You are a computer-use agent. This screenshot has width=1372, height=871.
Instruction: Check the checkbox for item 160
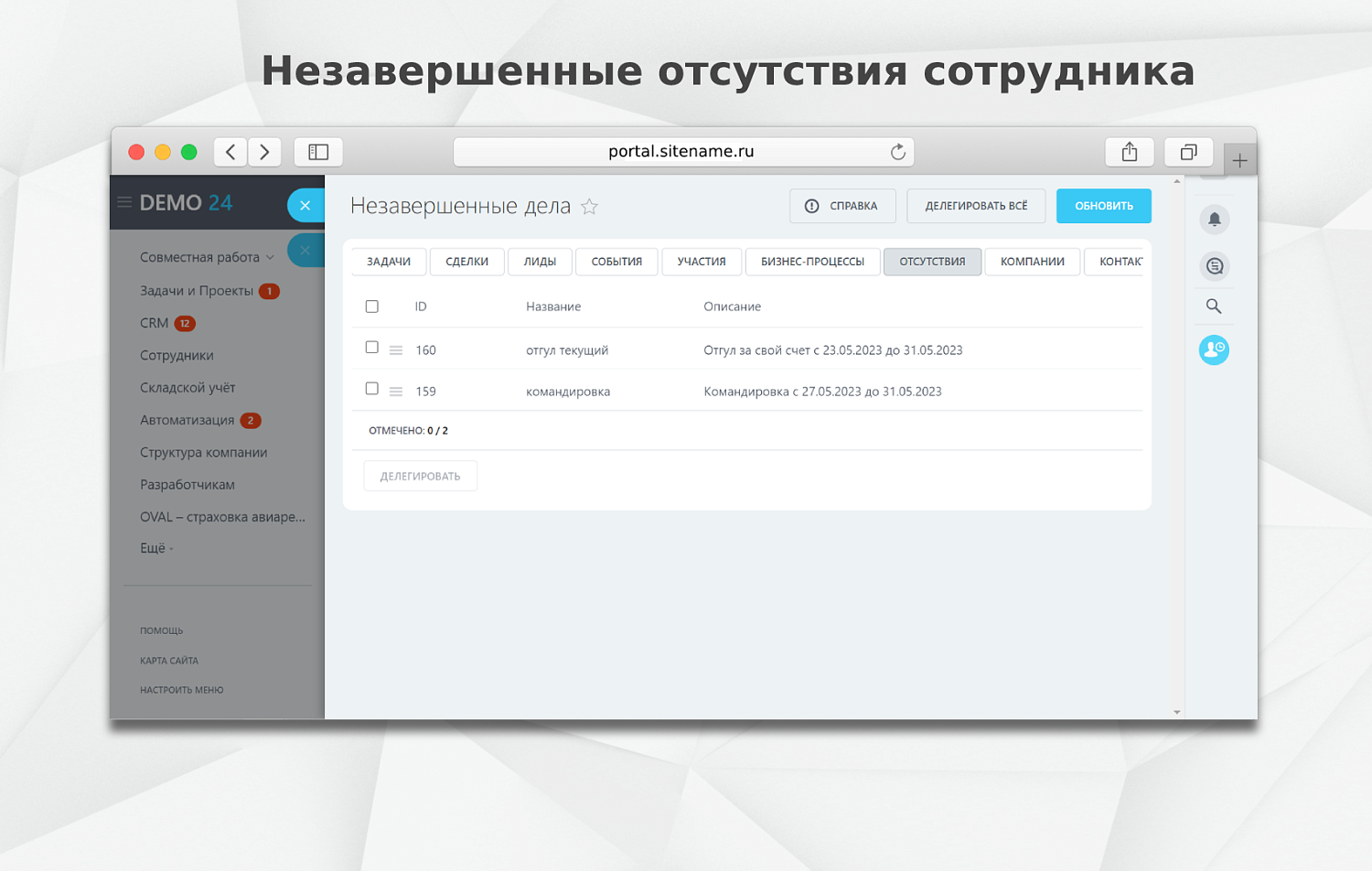[372, 348]
